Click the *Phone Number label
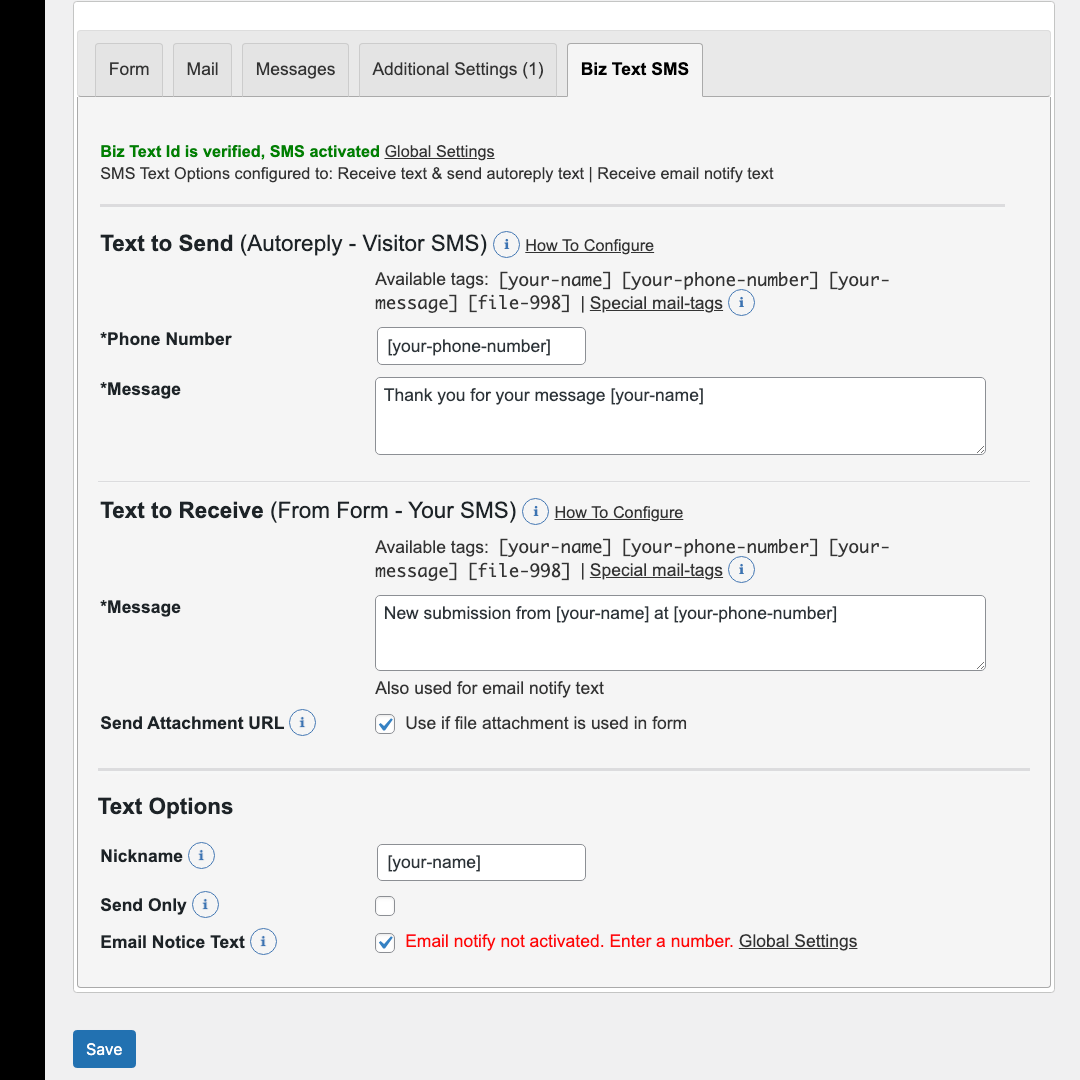This screenshot has width=1080, height=1080. (x=166, y=339)
